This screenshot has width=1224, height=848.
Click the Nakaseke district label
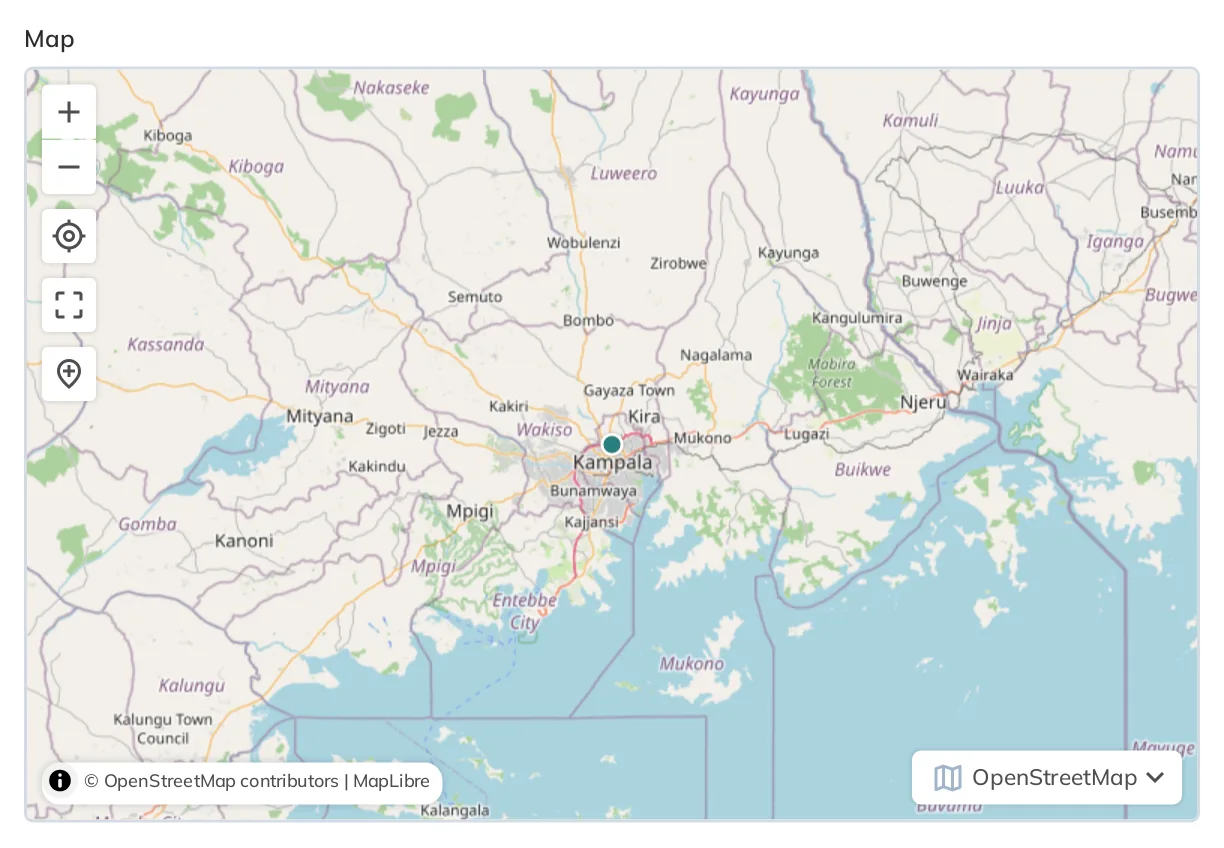click(391, 88)
